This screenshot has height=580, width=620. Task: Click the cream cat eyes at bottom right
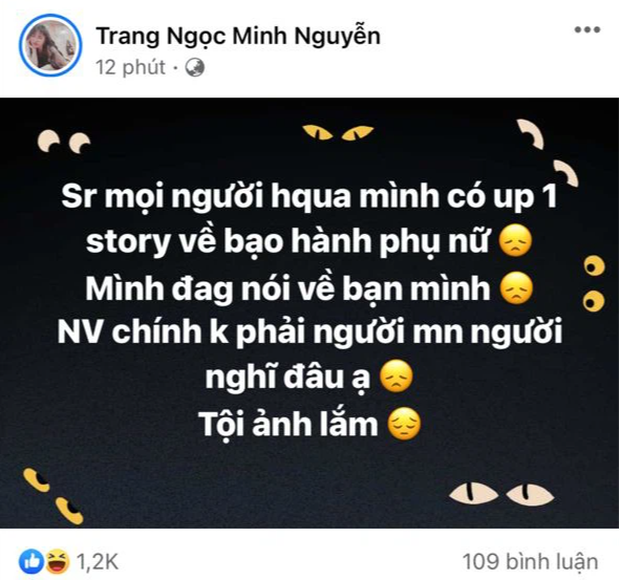tap(501, 494)
